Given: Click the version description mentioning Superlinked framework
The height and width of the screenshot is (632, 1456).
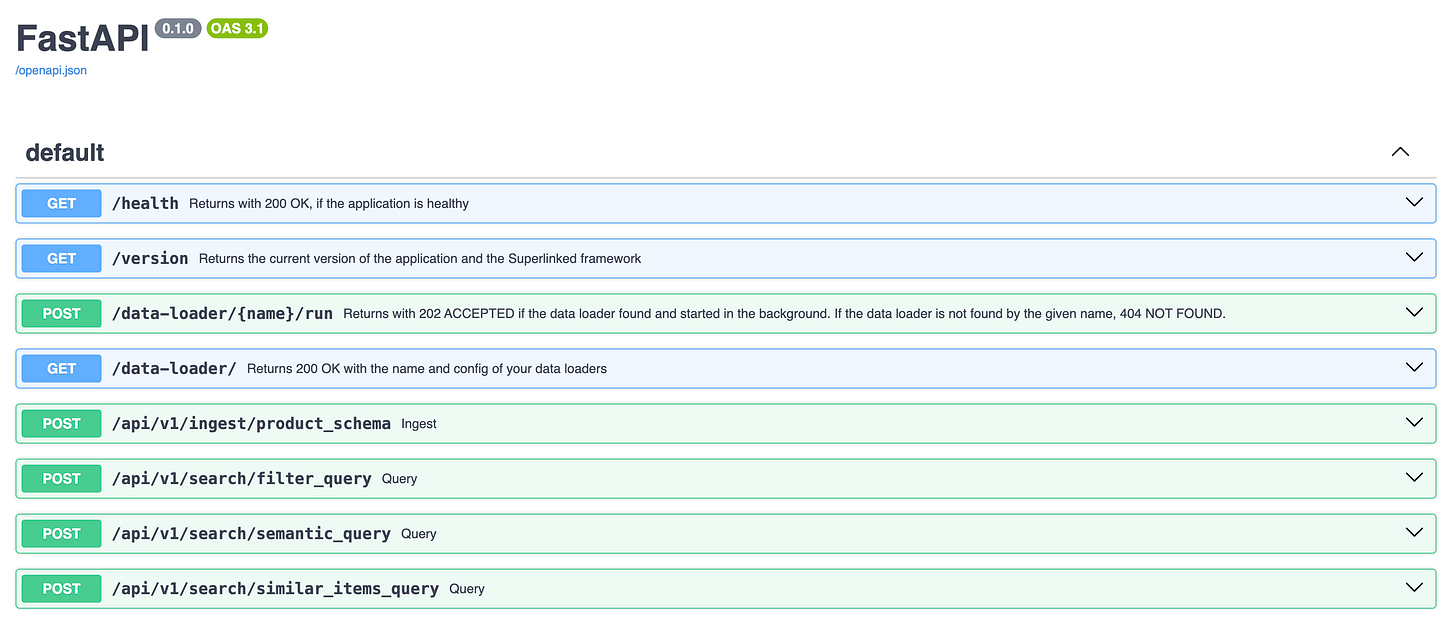Looking at the screenshot, I should pyautogui.click(x=420, y=258).
